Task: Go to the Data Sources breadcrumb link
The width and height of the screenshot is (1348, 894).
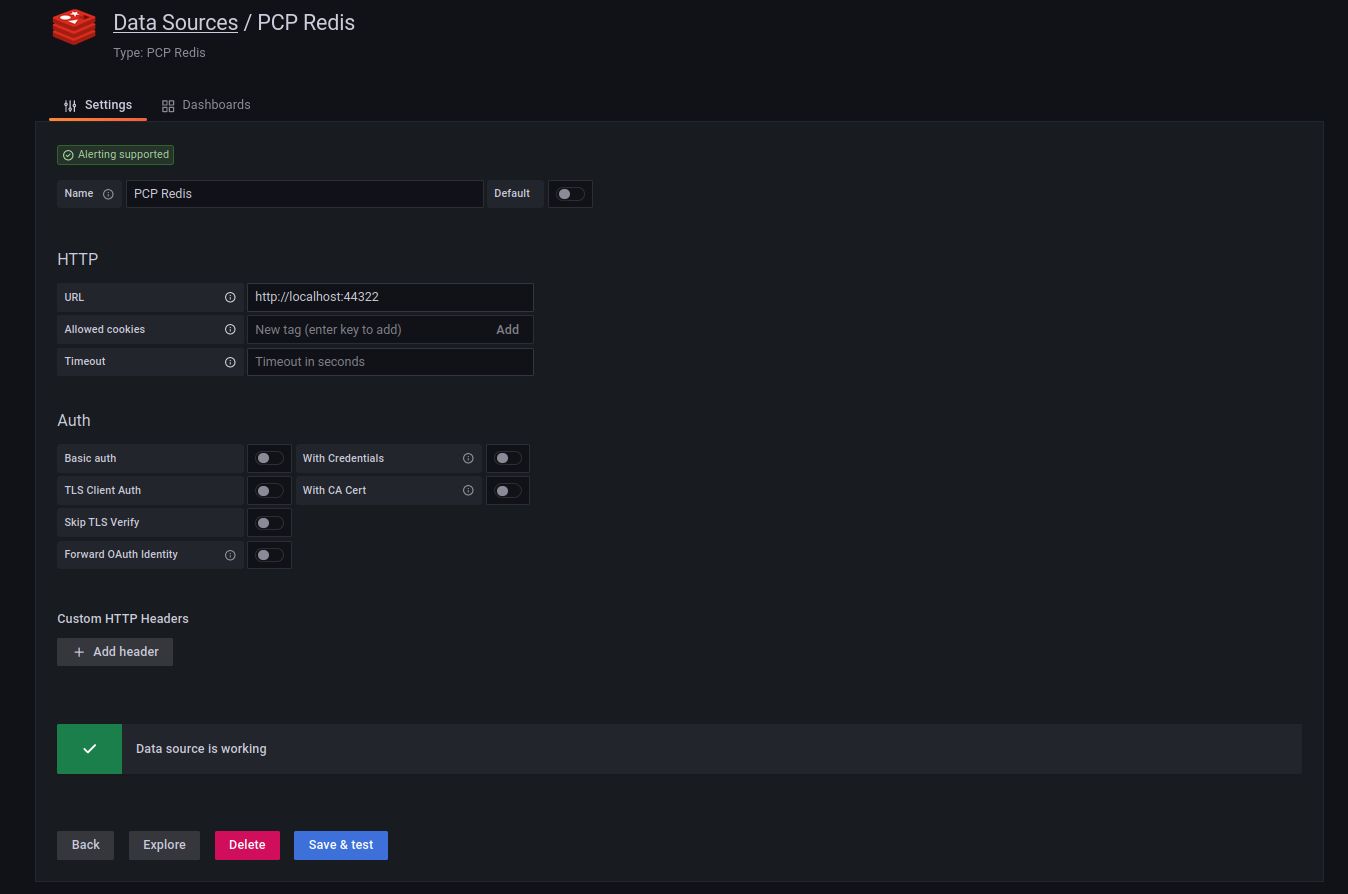Action: click(176, 22)
